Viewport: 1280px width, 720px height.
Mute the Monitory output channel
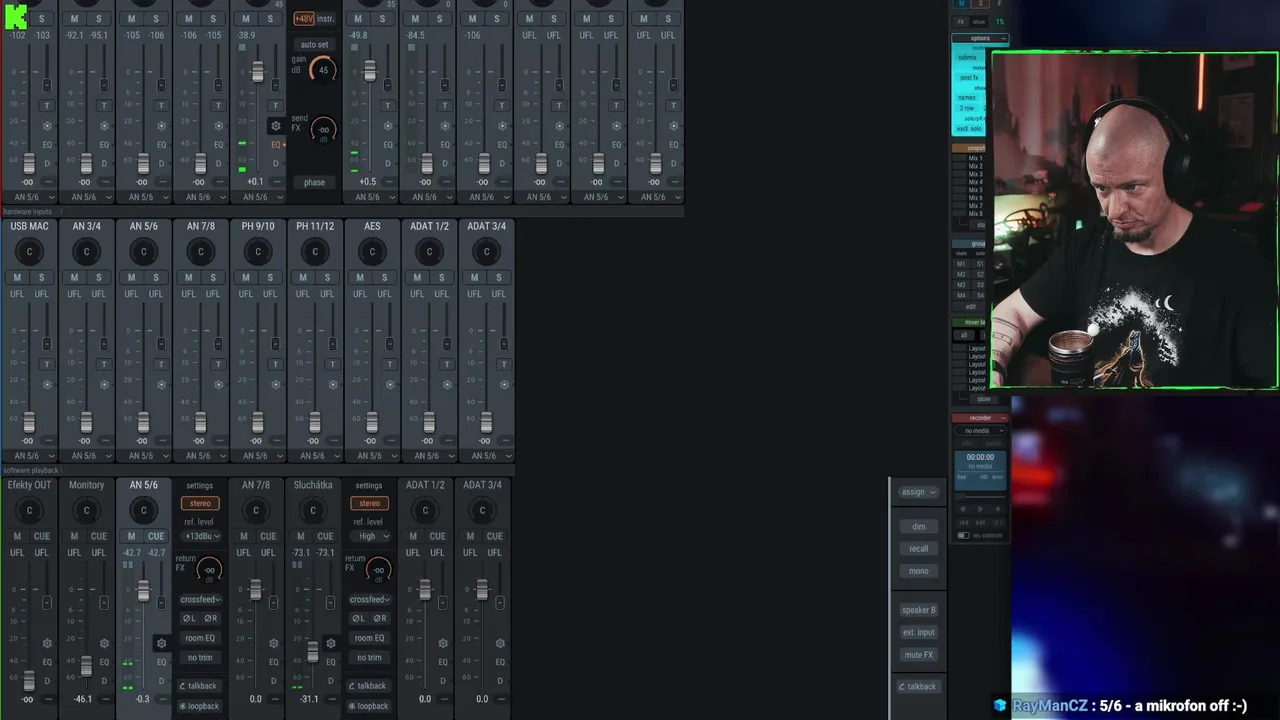tap(74, 536)
